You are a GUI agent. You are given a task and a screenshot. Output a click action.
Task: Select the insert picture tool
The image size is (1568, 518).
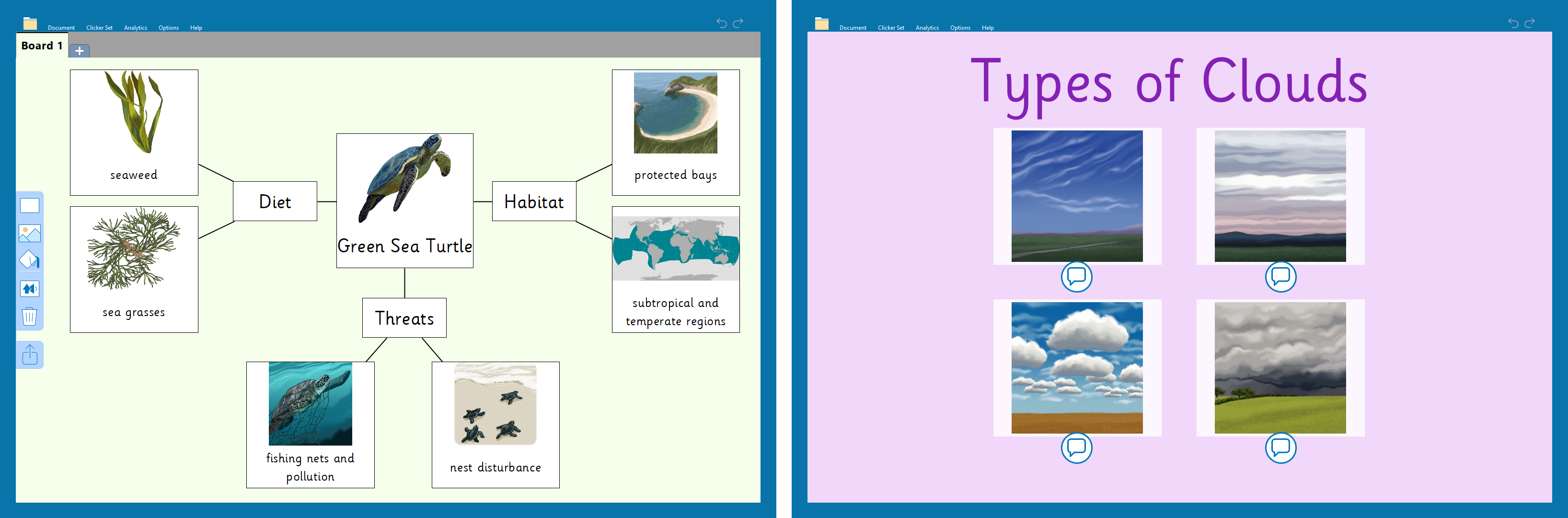click(x=29, y=234)
